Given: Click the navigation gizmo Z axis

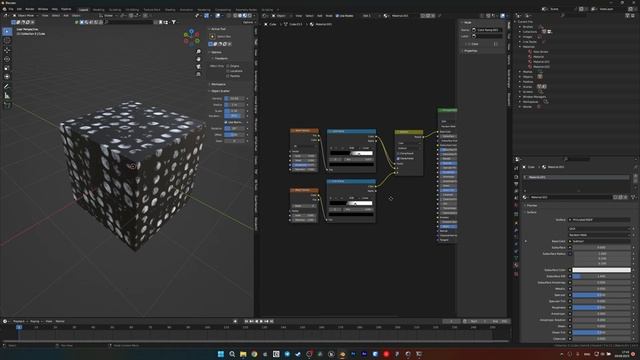Looking at the screenshot, I should (191, 31).
